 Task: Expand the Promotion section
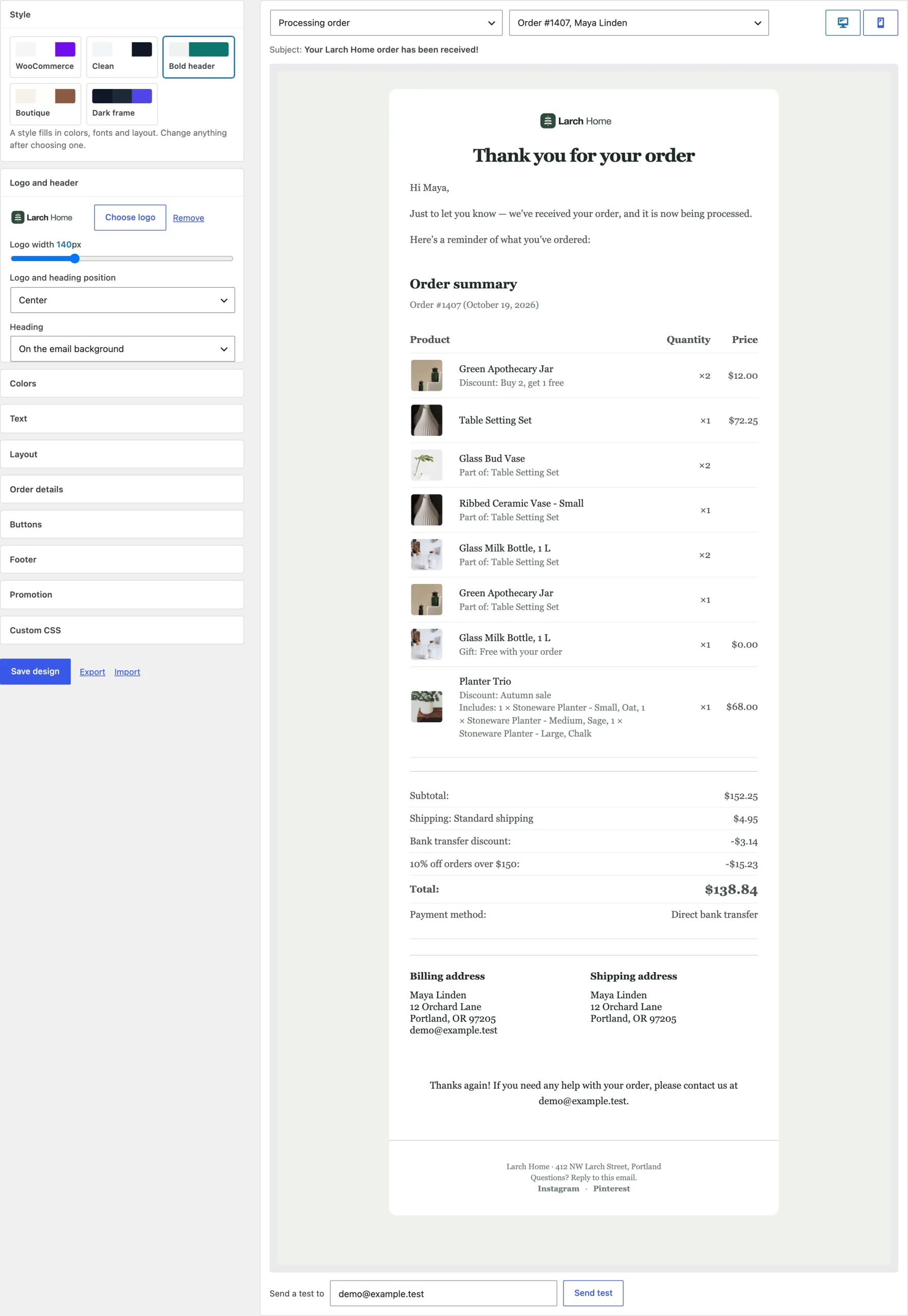tap(122, 594)
